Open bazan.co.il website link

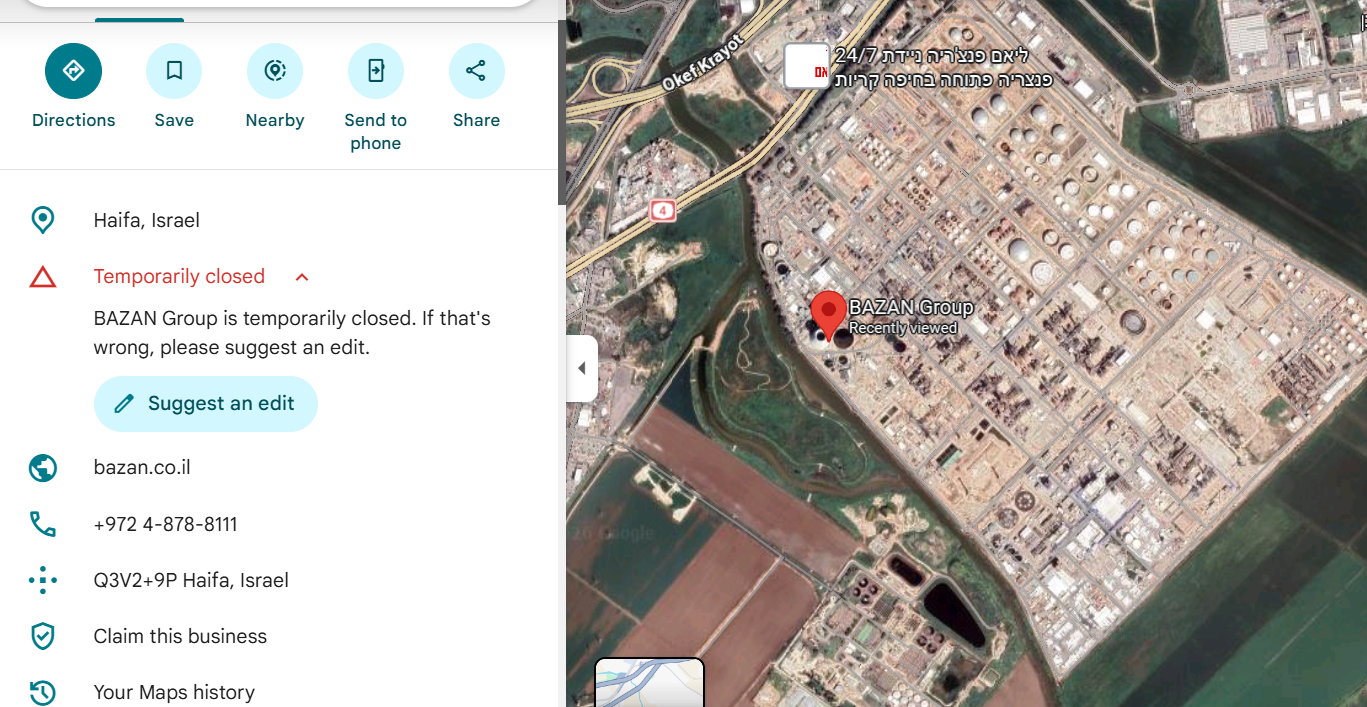pyautogui.click(x=142, y=468)
